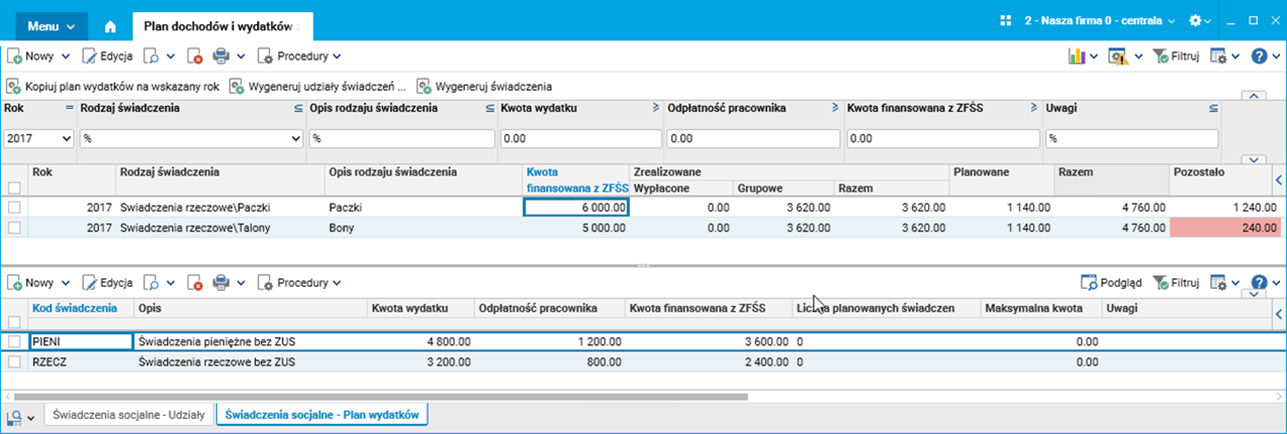Screen dimensions: 1287x434
Task: Click Podgląd in the lower toolbar
Action: coord(1112,283)
